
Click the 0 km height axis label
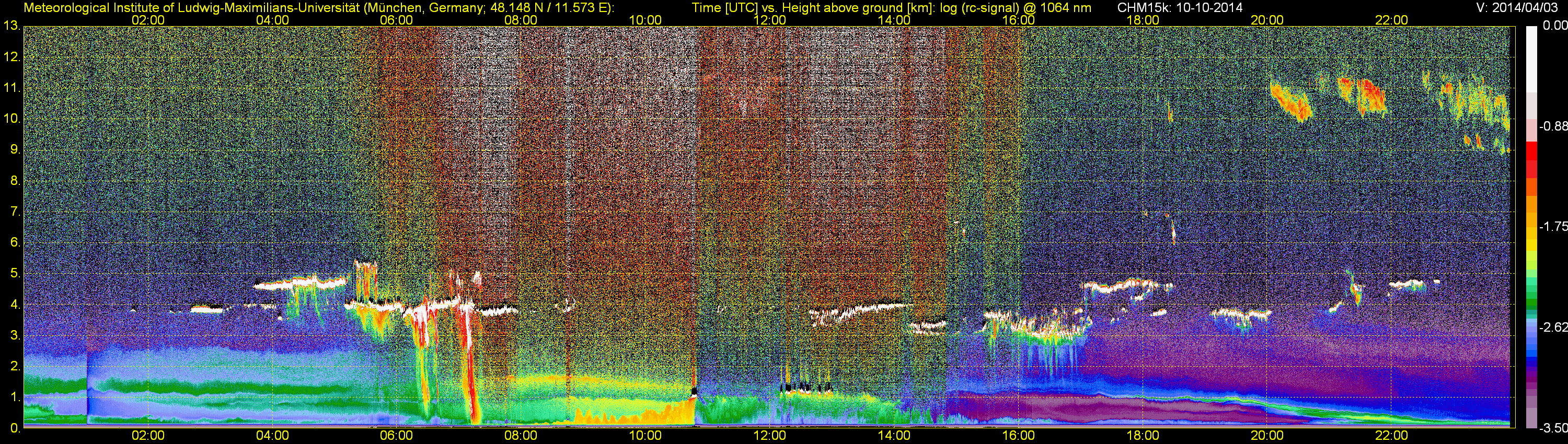click(x=15, y=428)
